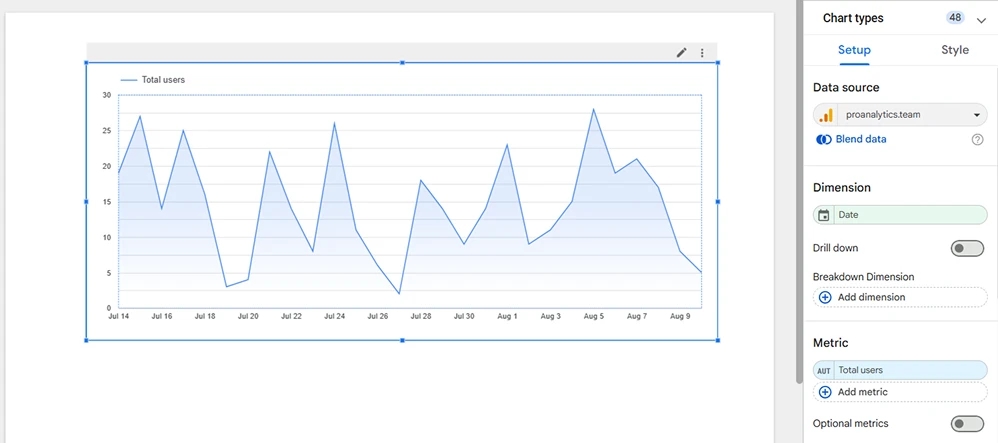This screenshot has width=998, height=443.
Task: Click the calendar icon on Date dimension
Action: (824, 215)
